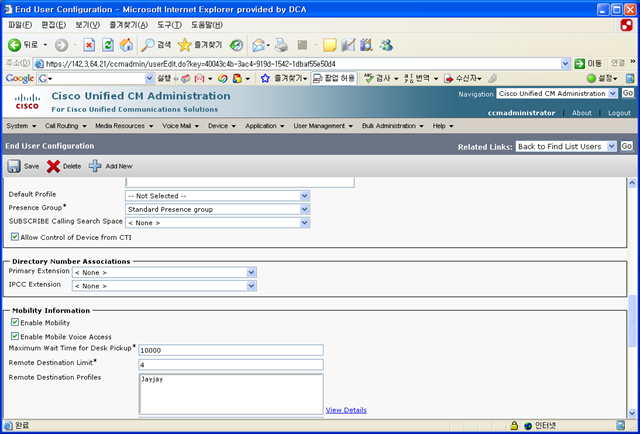Click the red X Delete icon
640x434 pixels.
pyautogui.click(x=53, y=166)
